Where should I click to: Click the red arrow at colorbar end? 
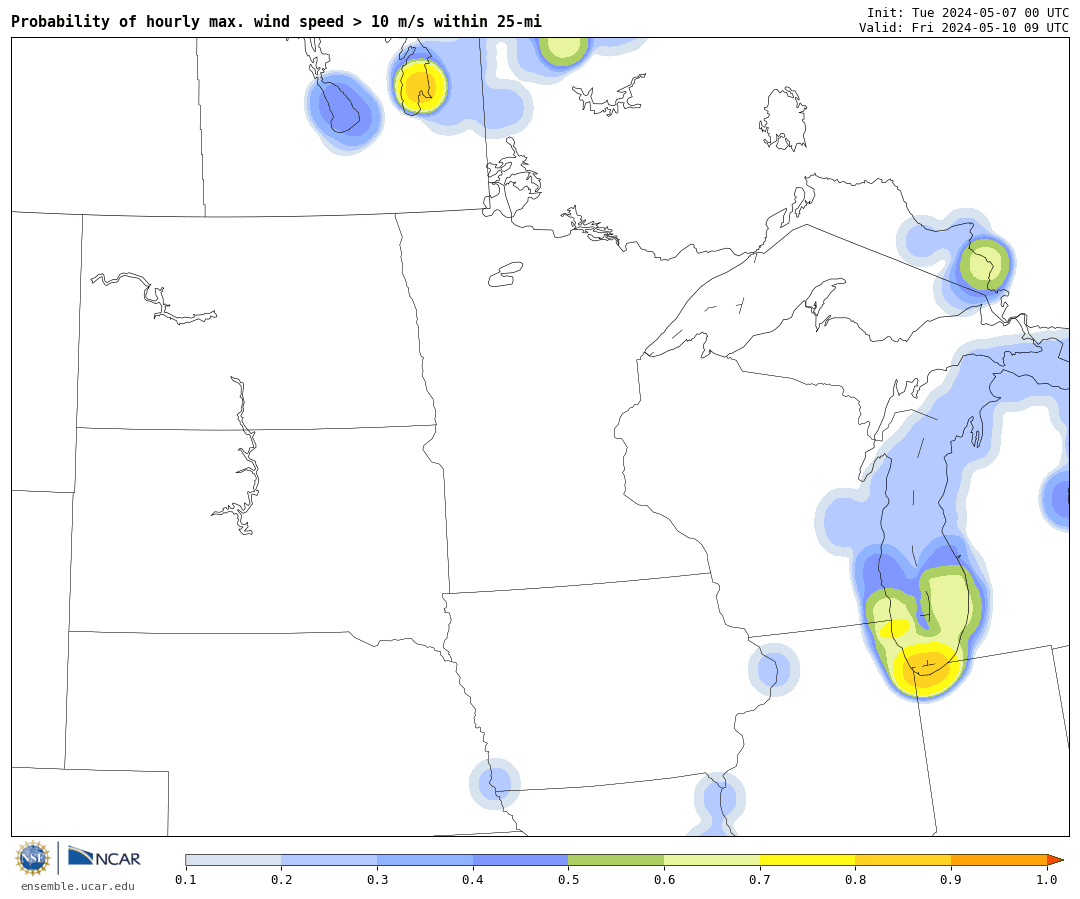click(x=1055, y=860)
